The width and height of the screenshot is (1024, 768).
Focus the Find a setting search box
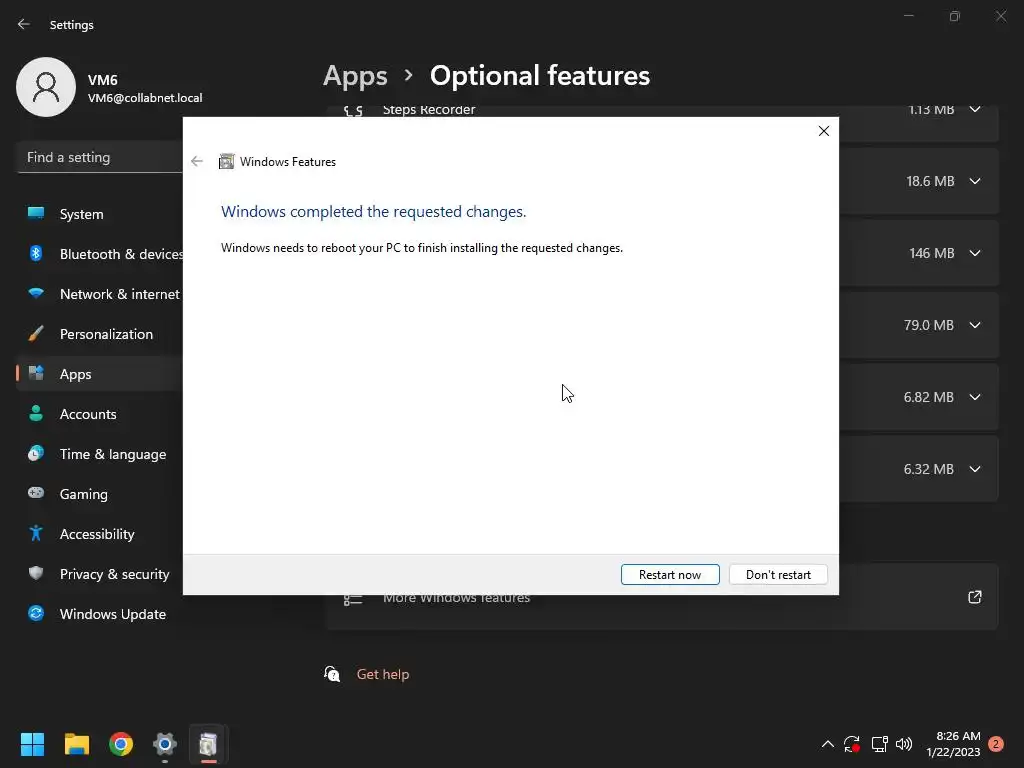coord(99,157)
